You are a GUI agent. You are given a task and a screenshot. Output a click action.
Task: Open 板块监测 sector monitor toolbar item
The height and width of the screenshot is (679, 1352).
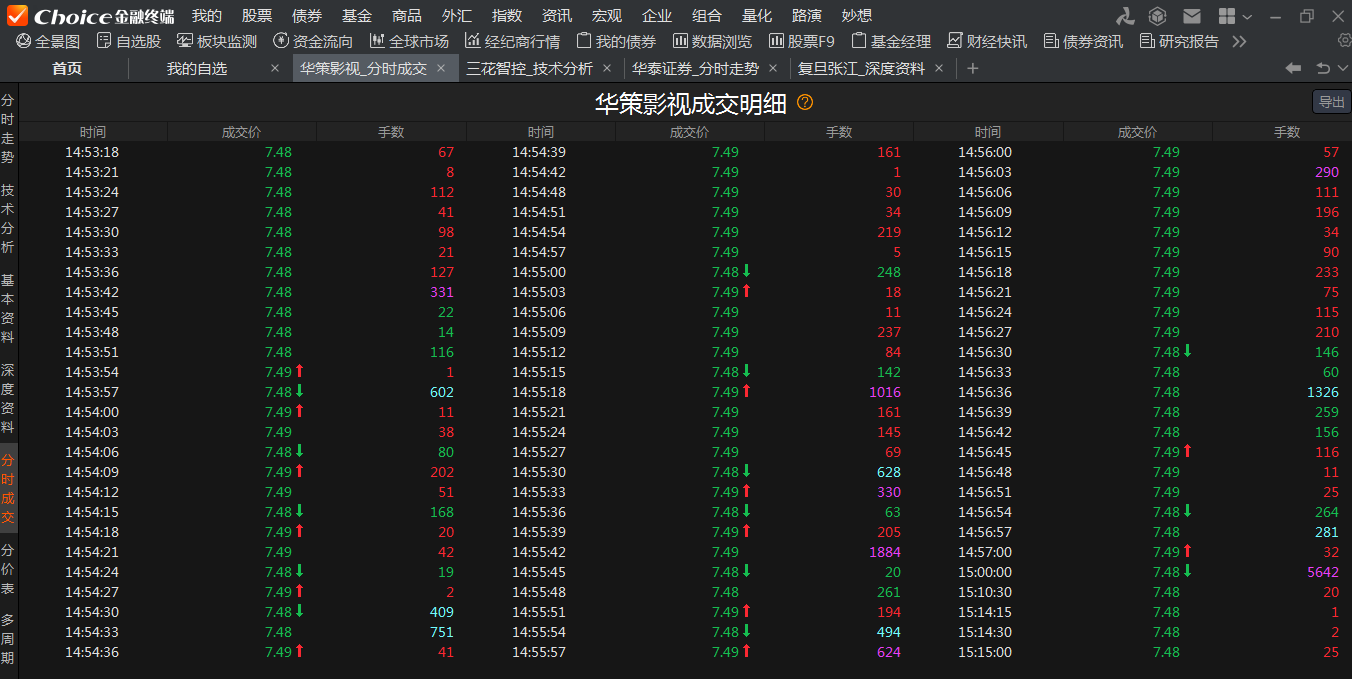(216, 41)
